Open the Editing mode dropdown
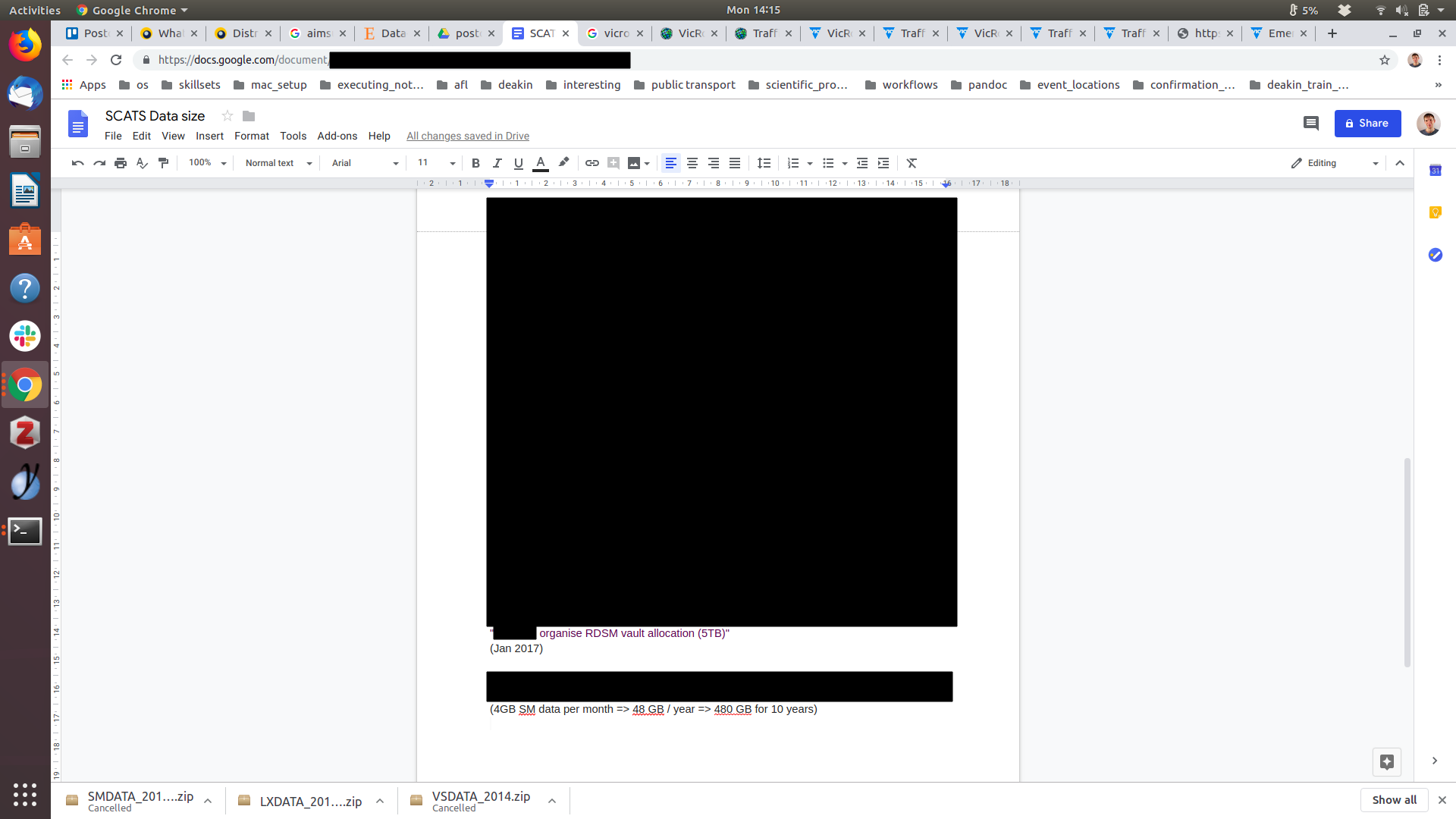This screenshot has height=819, width=1456. [1335, 163]
